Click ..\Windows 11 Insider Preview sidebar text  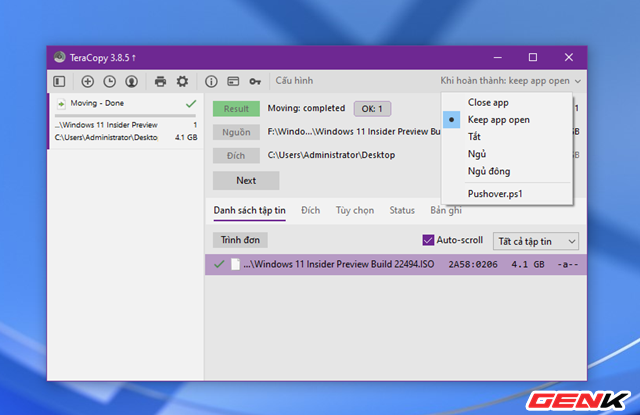(106, 125)
